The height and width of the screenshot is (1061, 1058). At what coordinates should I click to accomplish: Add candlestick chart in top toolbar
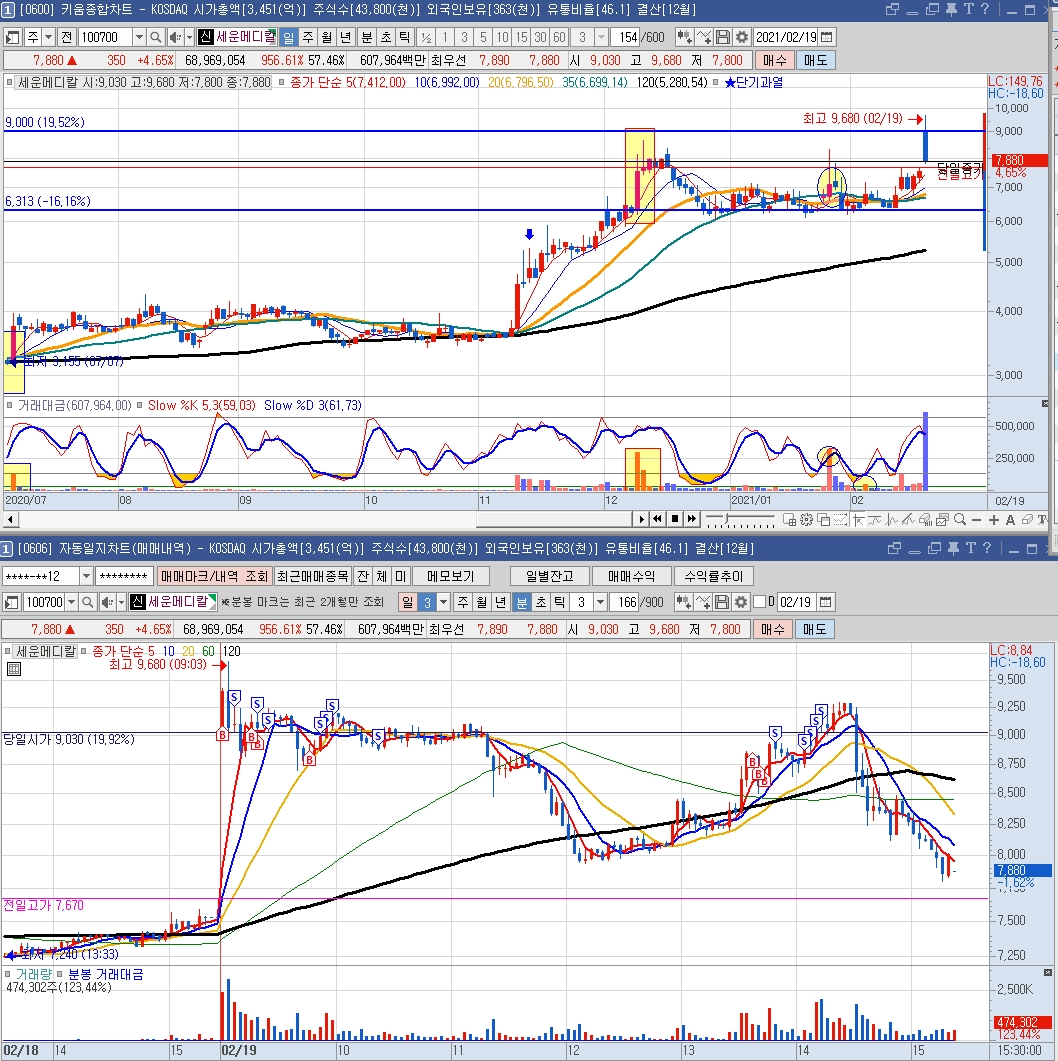click(x=685, y=37)
